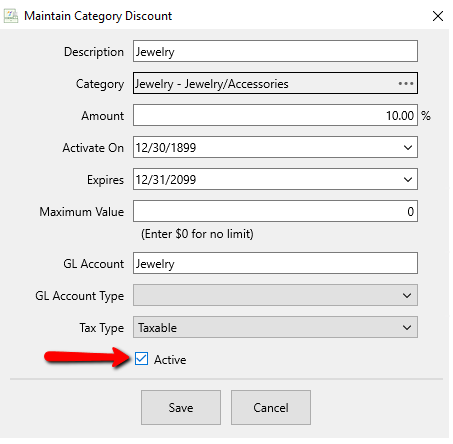
Task: Expand the Activate On date dropdown arrow
Action: click(408, 147)
